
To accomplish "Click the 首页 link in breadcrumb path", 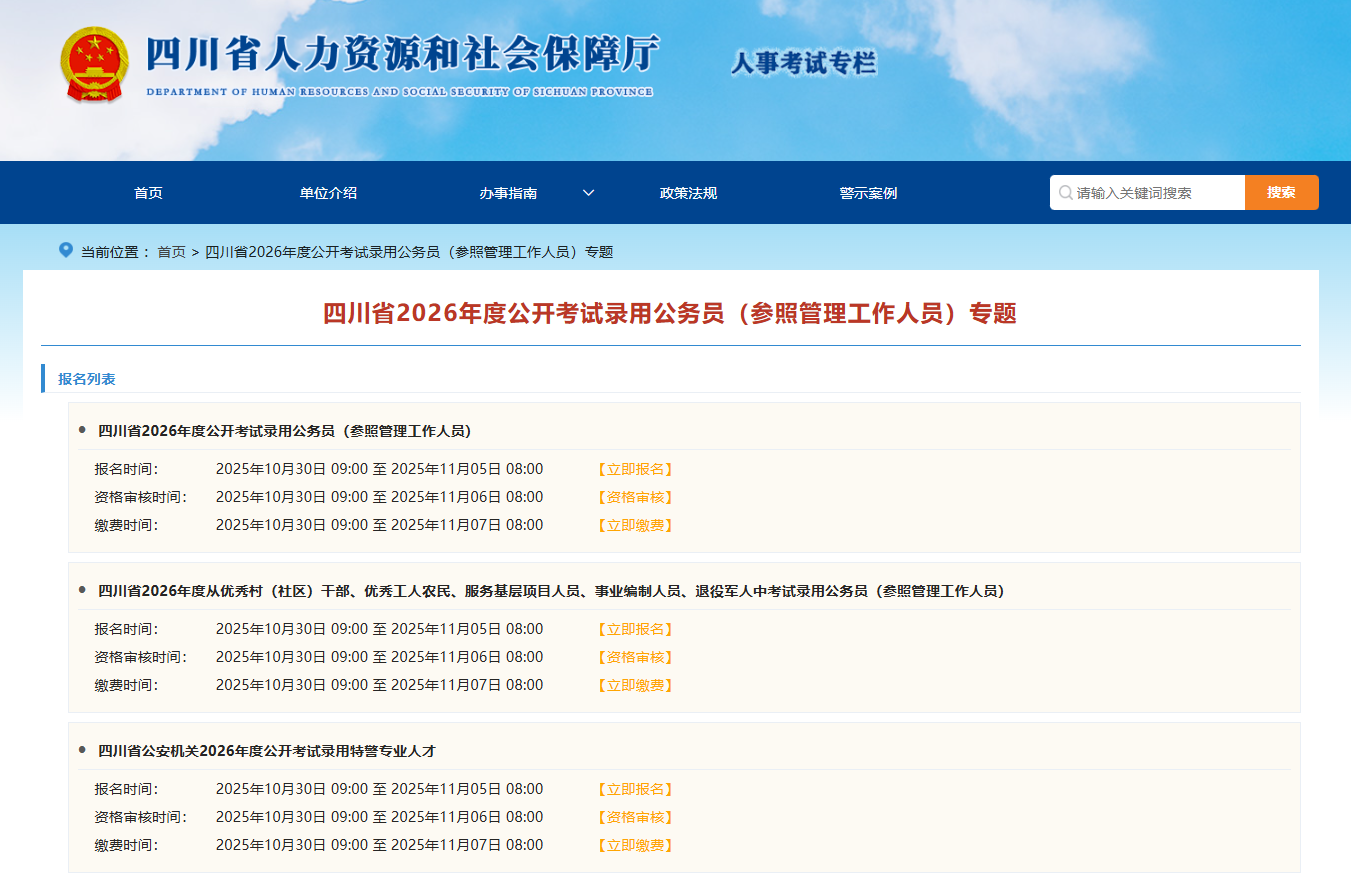I will pyautogui.click(x=171, y=252).
